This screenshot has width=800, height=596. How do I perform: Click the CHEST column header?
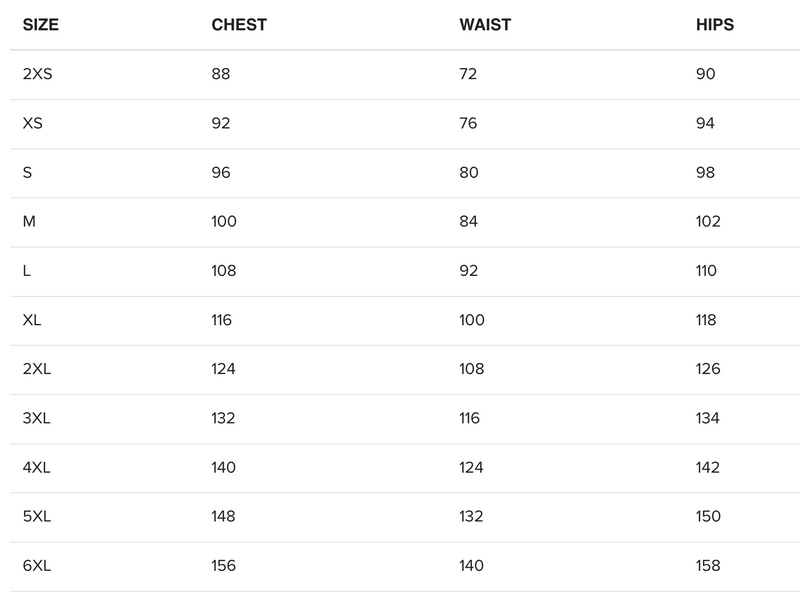point(239,25)
